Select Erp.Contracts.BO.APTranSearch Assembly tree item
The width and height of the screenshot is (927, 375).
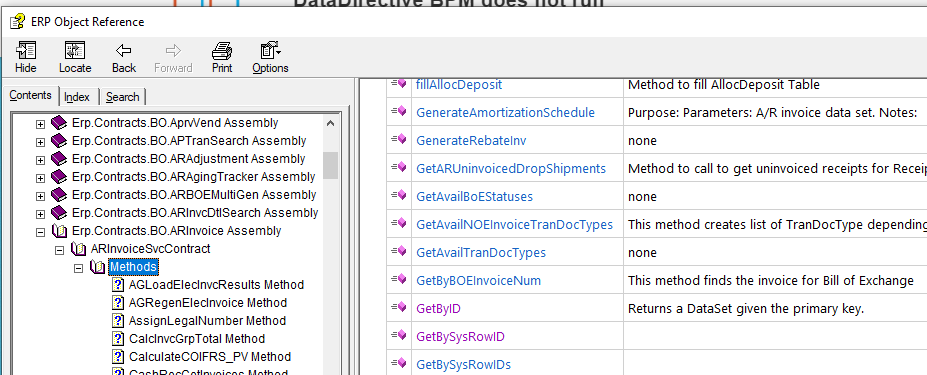tap(189, 141)
